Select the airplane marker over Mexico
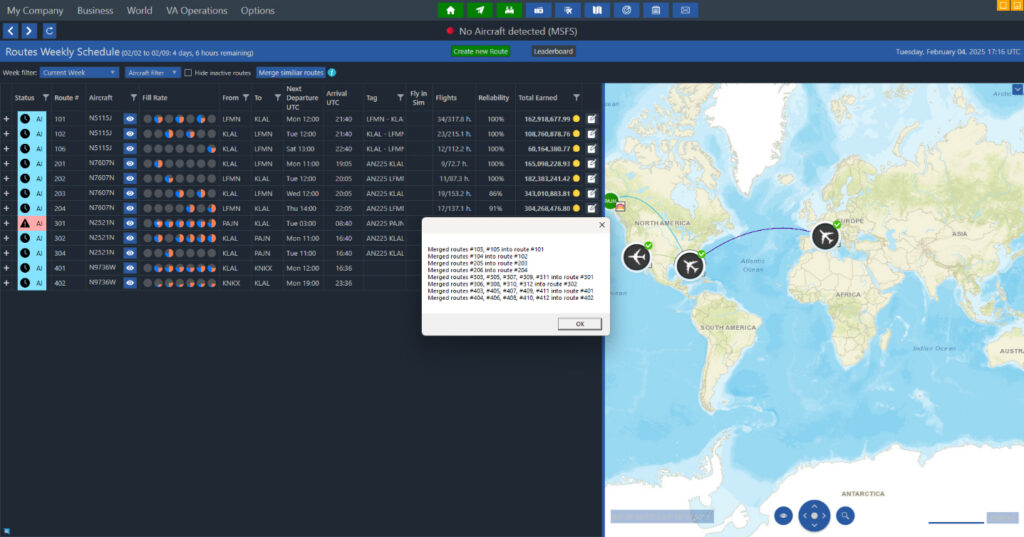The width and height of the screenshot is (1024, 537). tap(636, 257)
